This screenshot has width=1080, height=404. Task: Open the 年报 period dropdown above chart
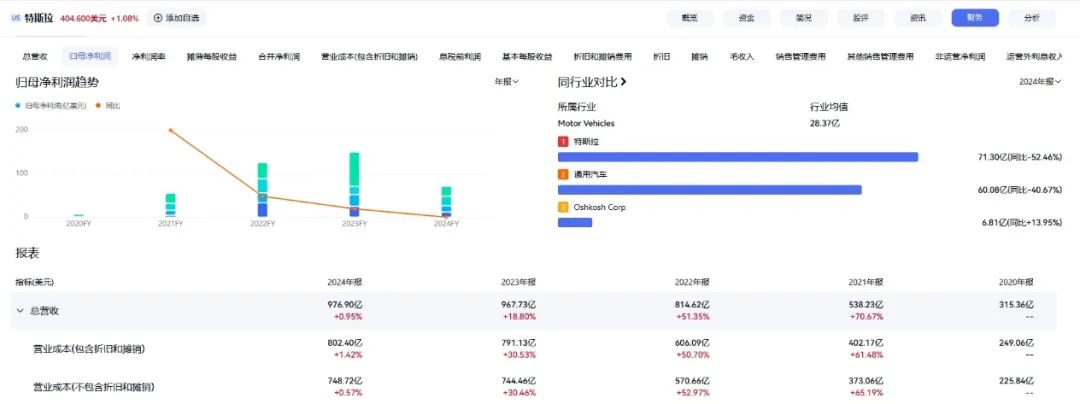506,81
